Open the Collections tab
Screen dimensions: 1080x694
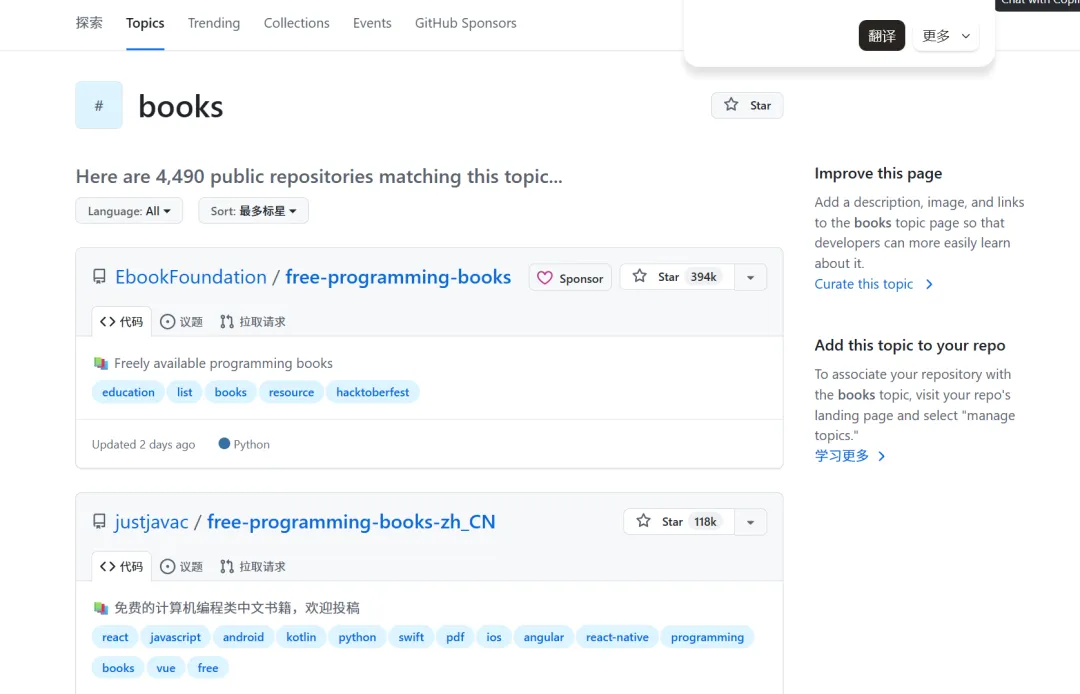point(297,23)
